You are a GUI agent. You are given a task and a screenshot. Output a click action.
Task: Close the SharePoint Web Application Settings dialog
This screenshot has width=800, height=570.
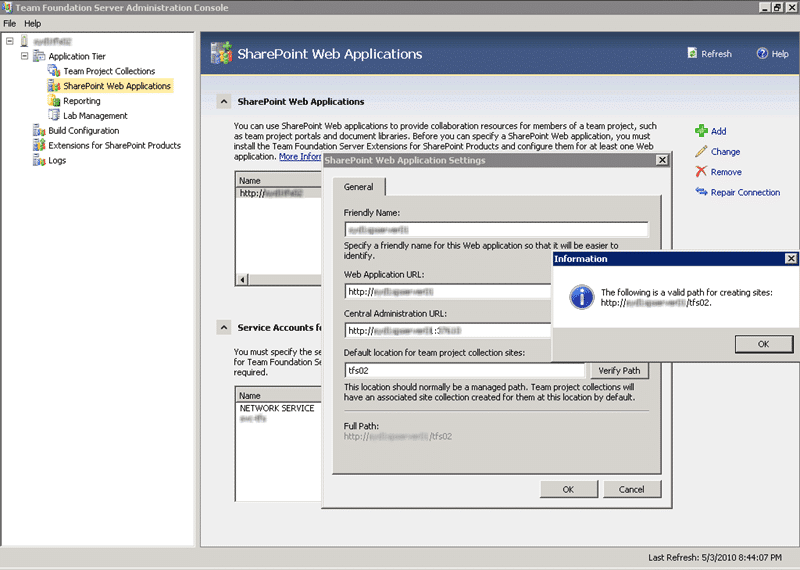coord(662,160)
